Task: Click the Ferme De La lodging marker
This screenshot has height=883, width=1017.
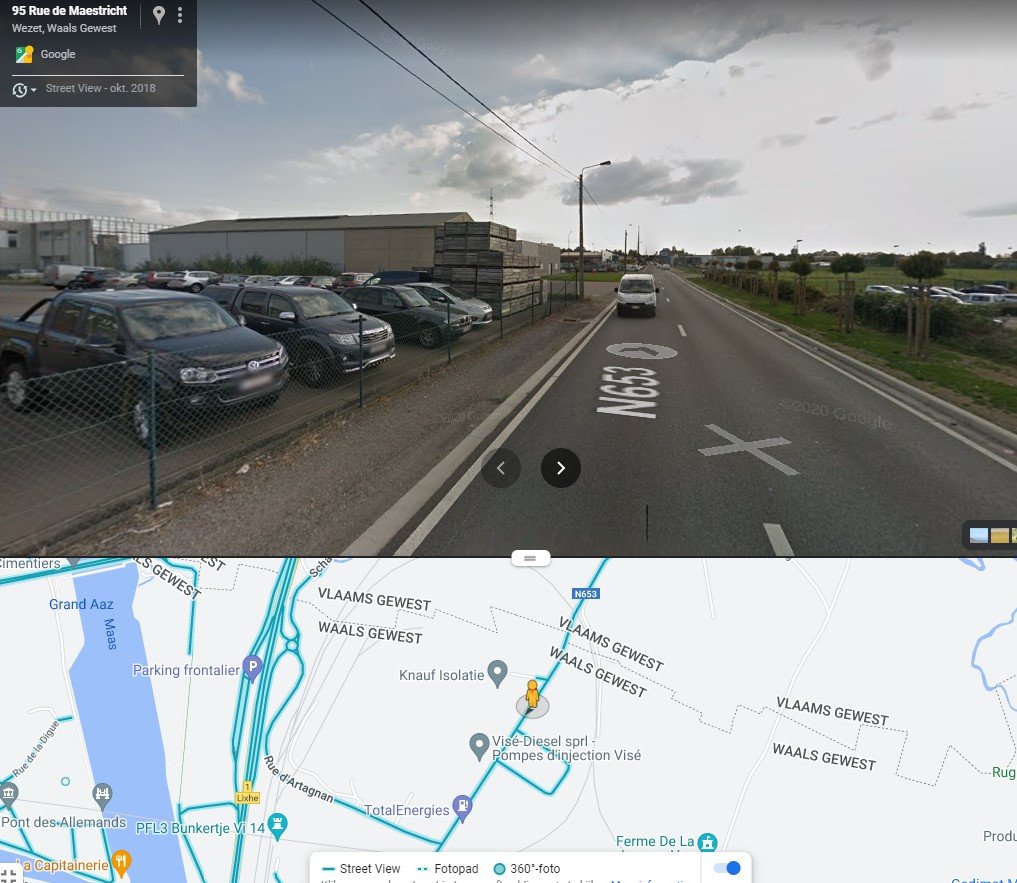Action: [x=707, y=841]
